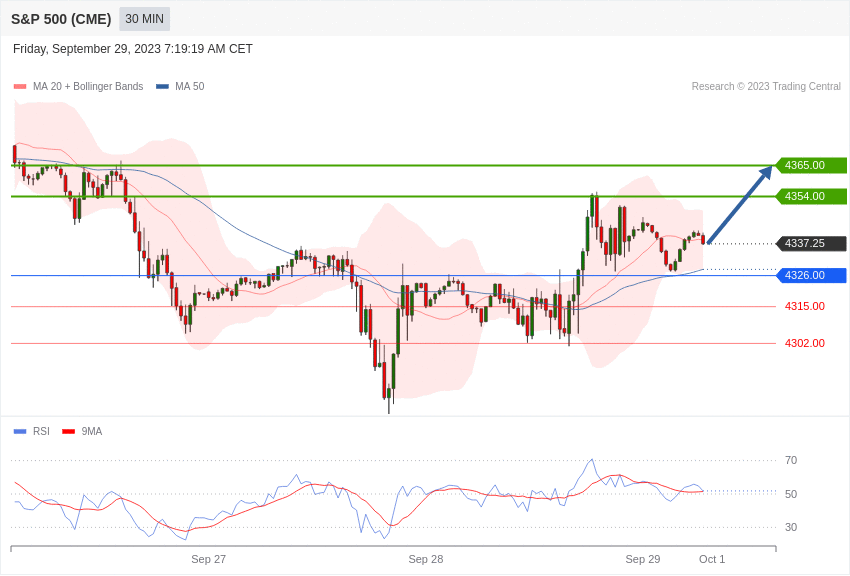The height and width of the screenshot is (576, 850).
Task: Select the red 4315.00 support level
Action: [804, 306]
